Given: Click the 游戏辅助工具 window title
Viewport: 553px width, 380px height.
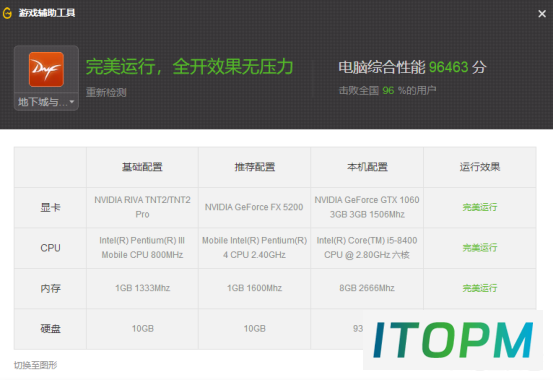Looking at the screenshot, I should click(47, 13).
